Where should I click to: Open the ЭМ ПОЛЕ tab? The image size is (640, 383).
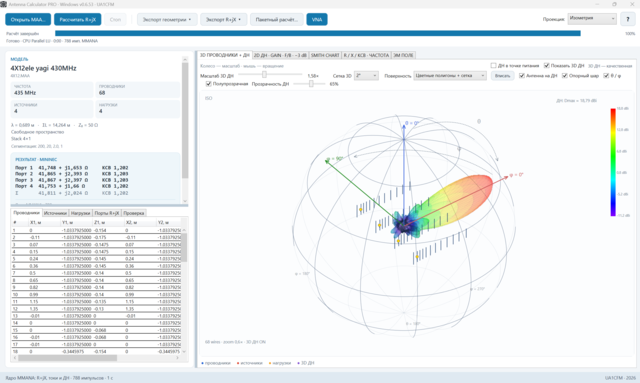403,55
